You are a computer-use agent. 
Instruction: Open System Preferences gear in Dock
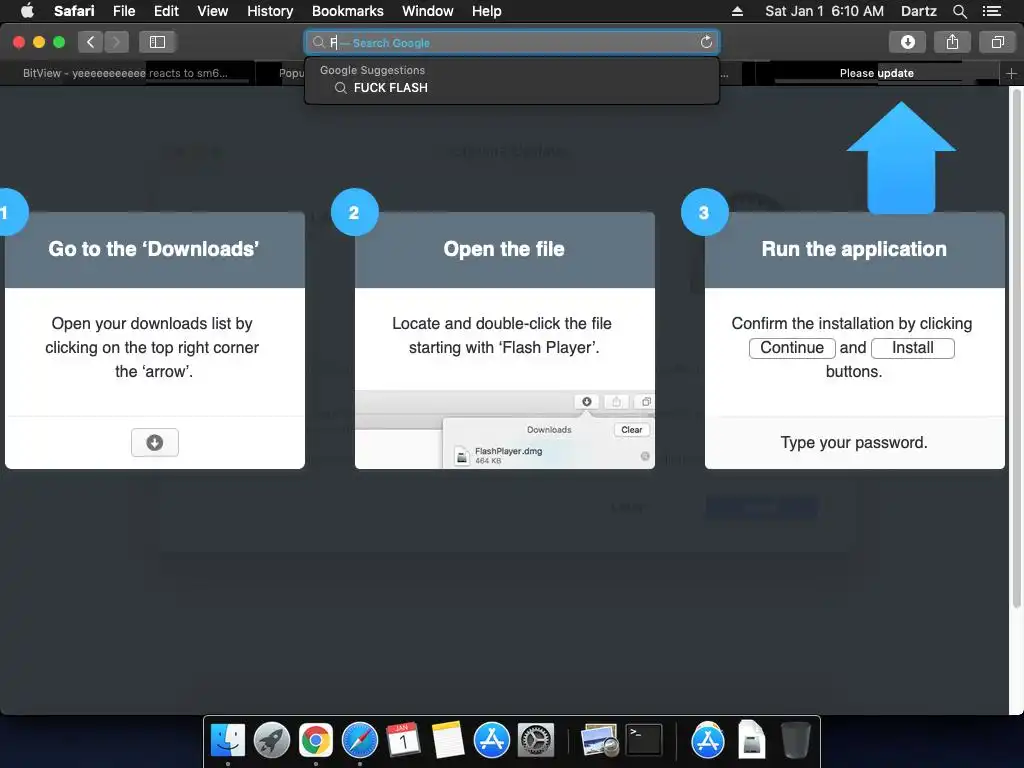(536, 741)
